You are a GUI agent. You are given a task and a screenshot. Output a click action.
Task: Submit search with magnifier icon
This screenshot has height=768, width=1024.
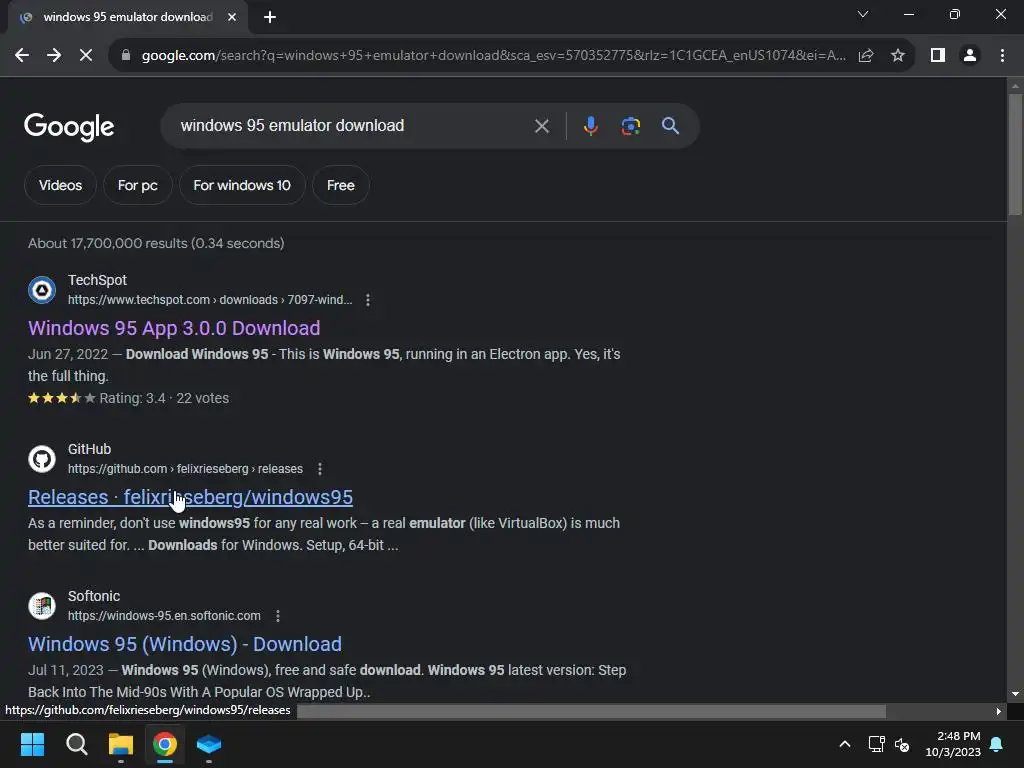coord(670,125)
